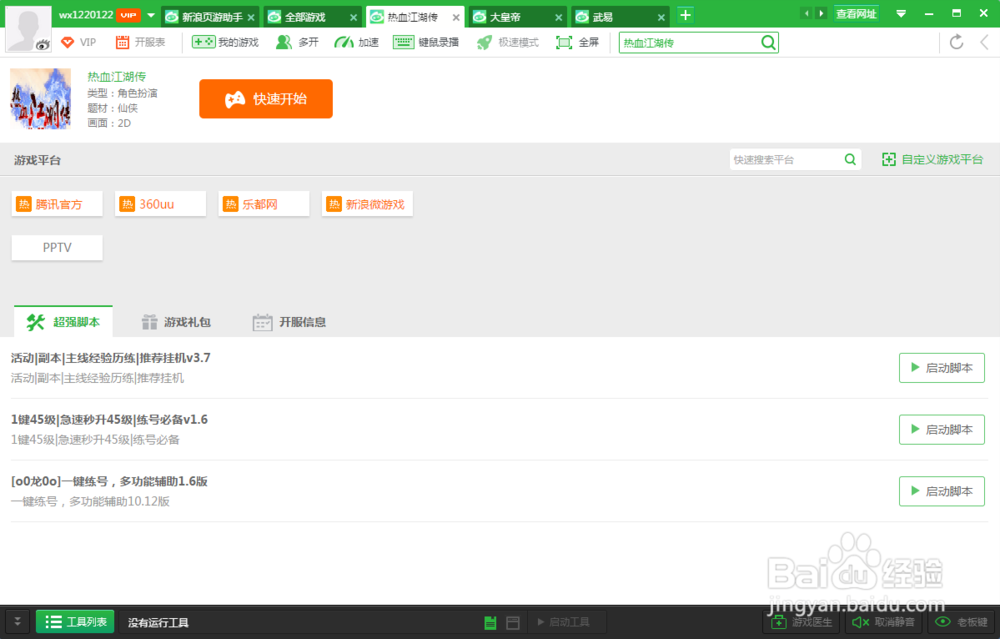The width and height of the screenshot is (1000, 639).
Task: Click script title [o0龙0o]一键练号，多功能辅助1.6版
Action: (109, 481)
